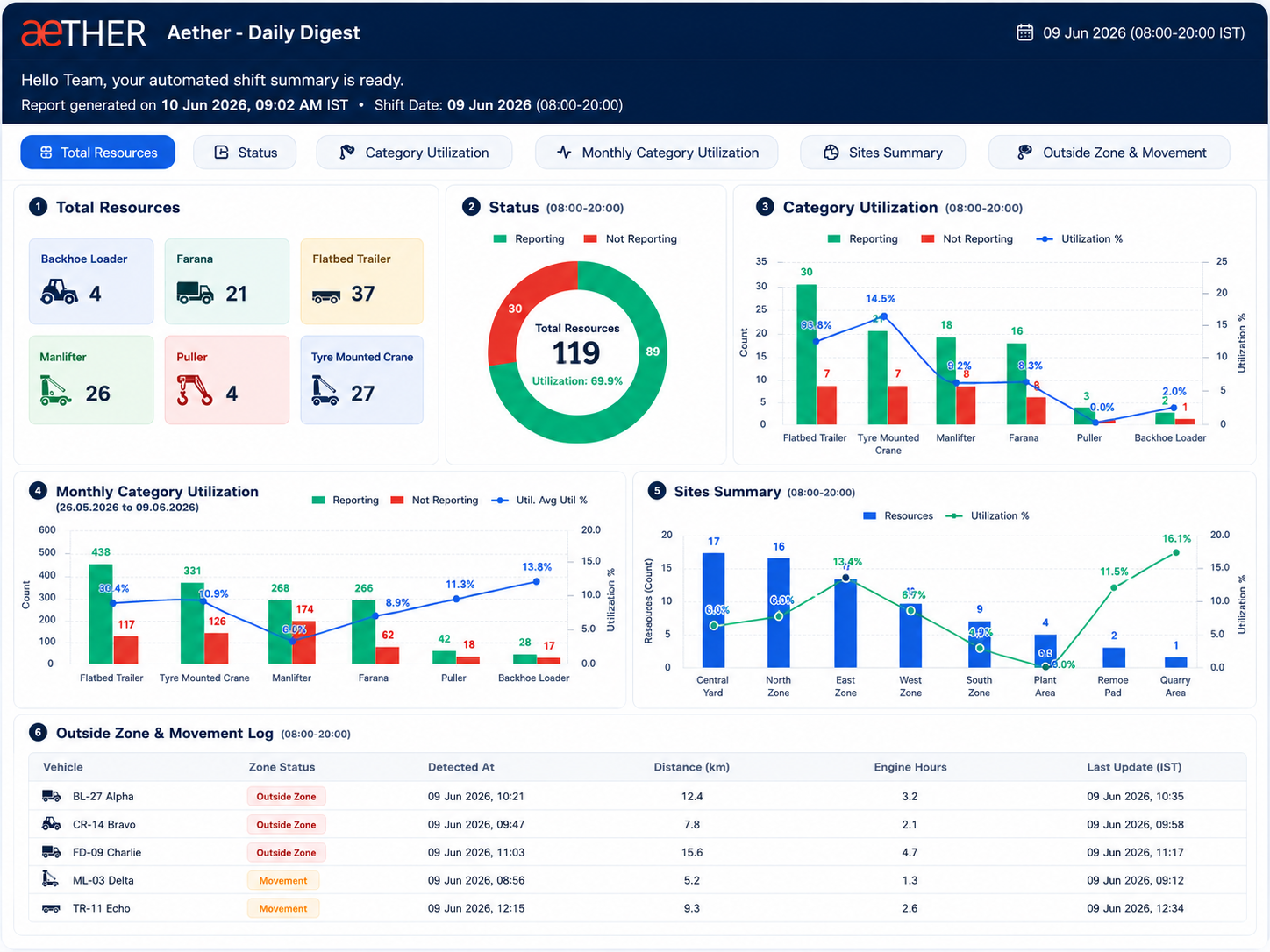The image size is (1270, 952).
Task: Click the Outside Zone & Movement tab icon
Action: tap(1024, 153)
